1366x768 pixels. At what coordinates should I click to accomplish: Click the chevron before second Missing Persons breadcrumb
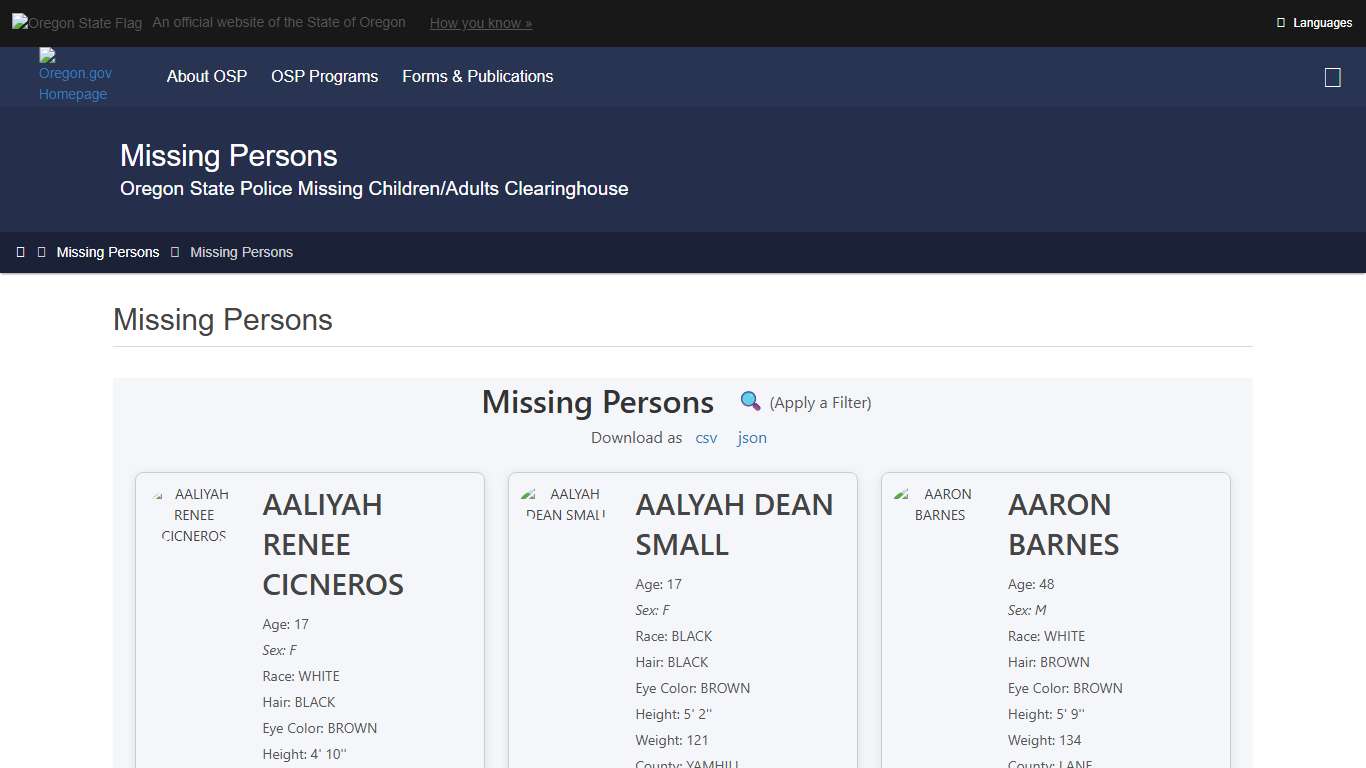point(175,252)
